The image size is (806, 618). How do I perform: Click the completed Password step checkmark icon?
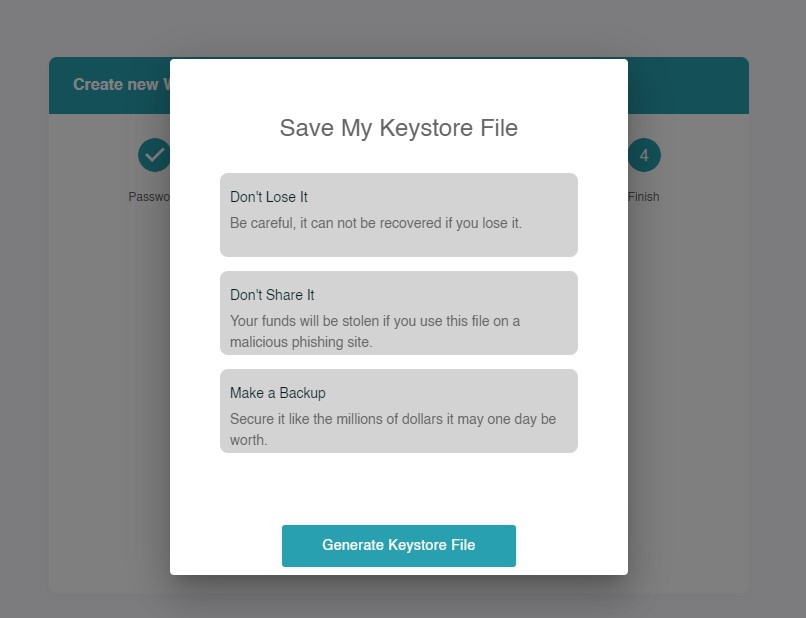click(x=153, y=155)
